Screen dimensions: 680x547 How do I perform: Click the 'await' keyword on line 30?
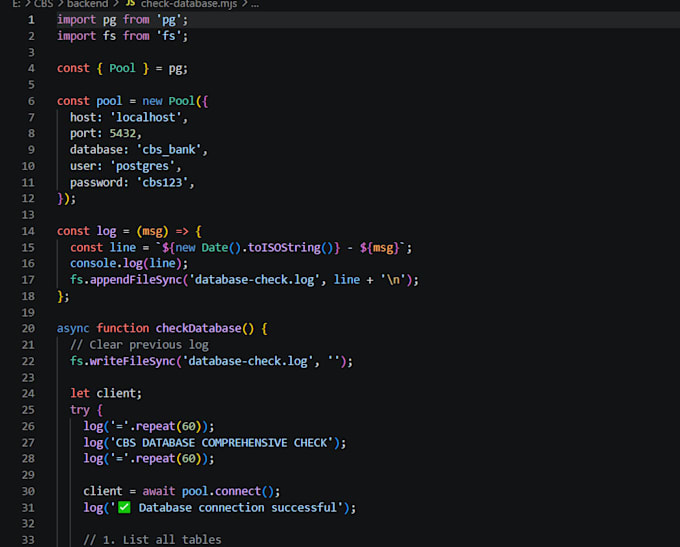pyautogui.click(x=159, y=491)
